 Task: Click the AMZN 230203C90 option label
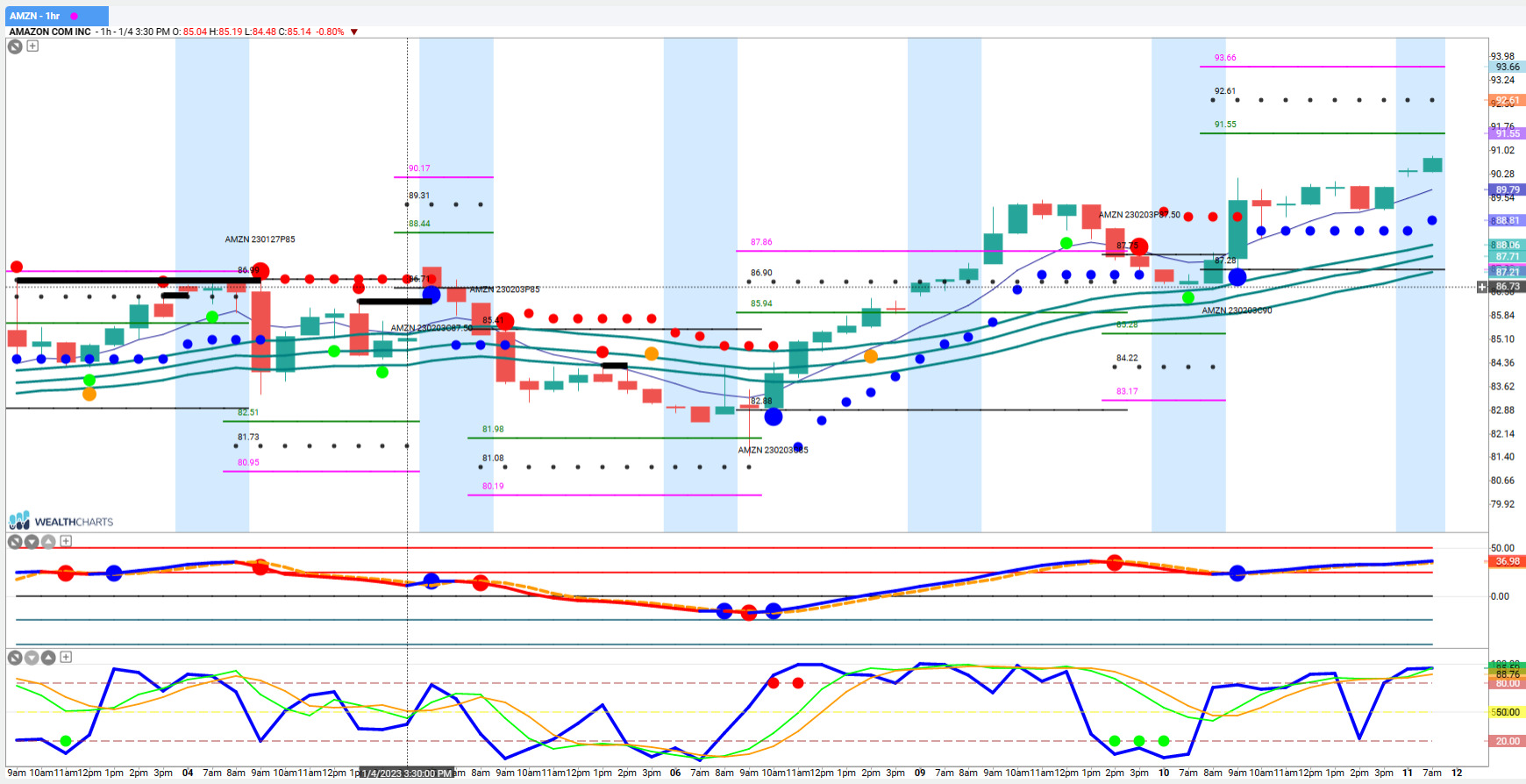click(x=1237, y=310)
